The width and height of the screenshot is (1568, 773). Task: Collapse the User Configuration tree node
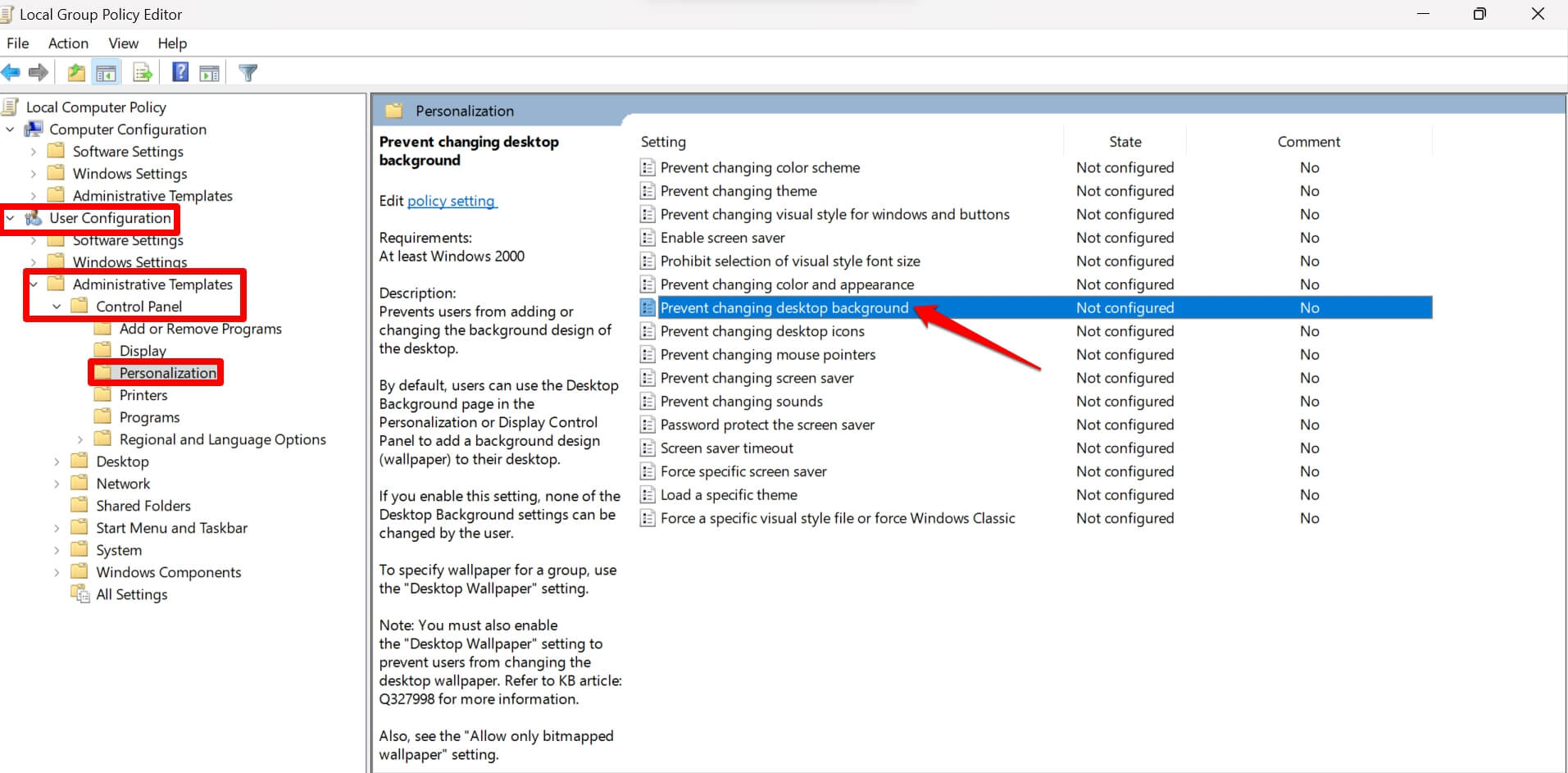11,218
